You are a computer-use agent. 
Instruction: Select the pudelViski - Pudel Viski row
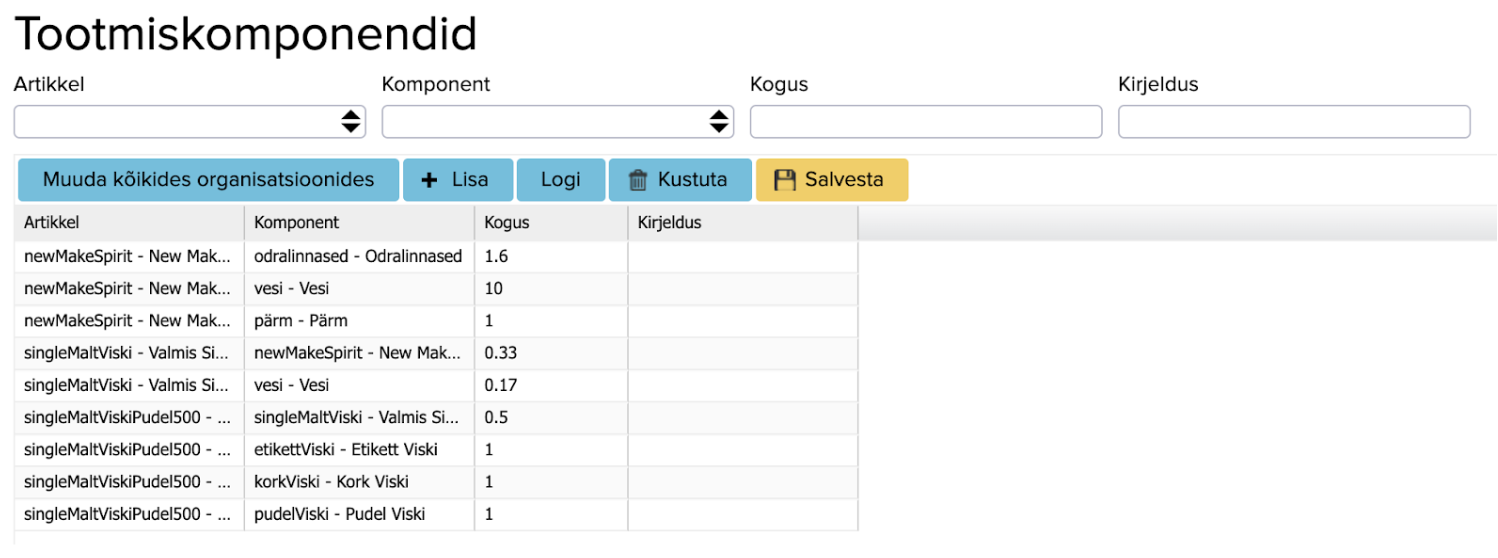(358, 514)
